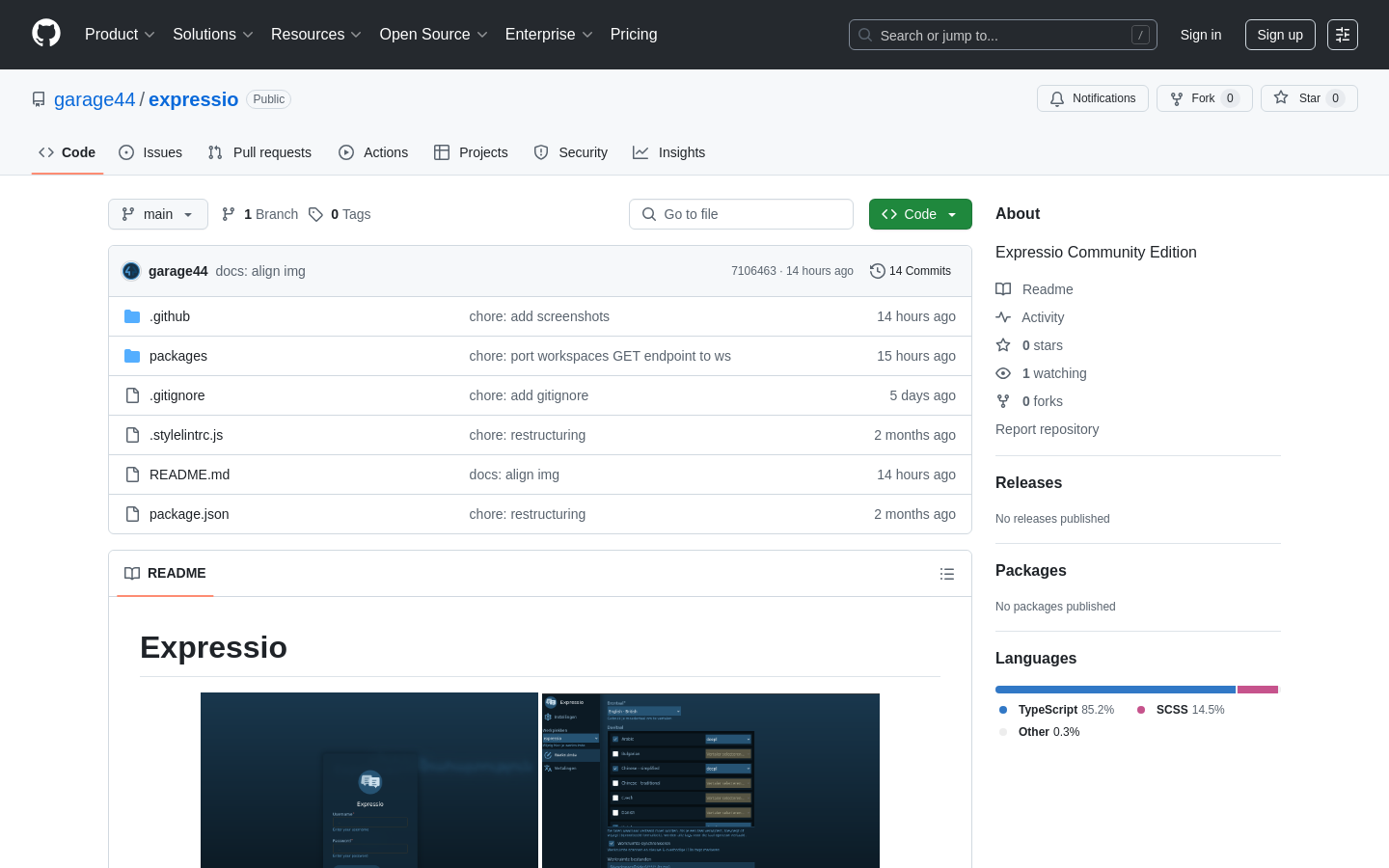Switch to the Actions tab
This screenshot has width=1389, height=868.
tap(373, 152)
